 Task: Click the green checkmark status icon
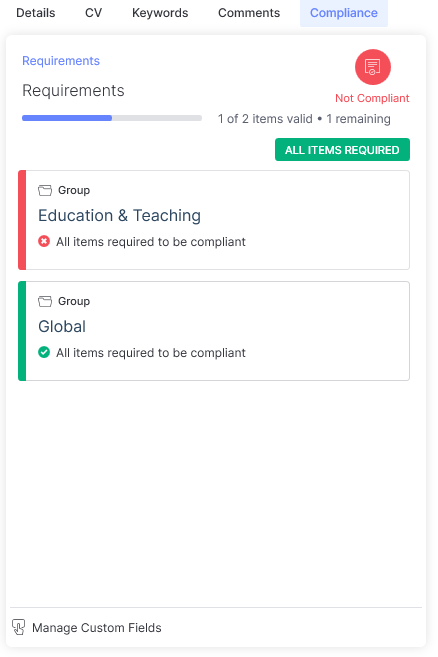44,352
